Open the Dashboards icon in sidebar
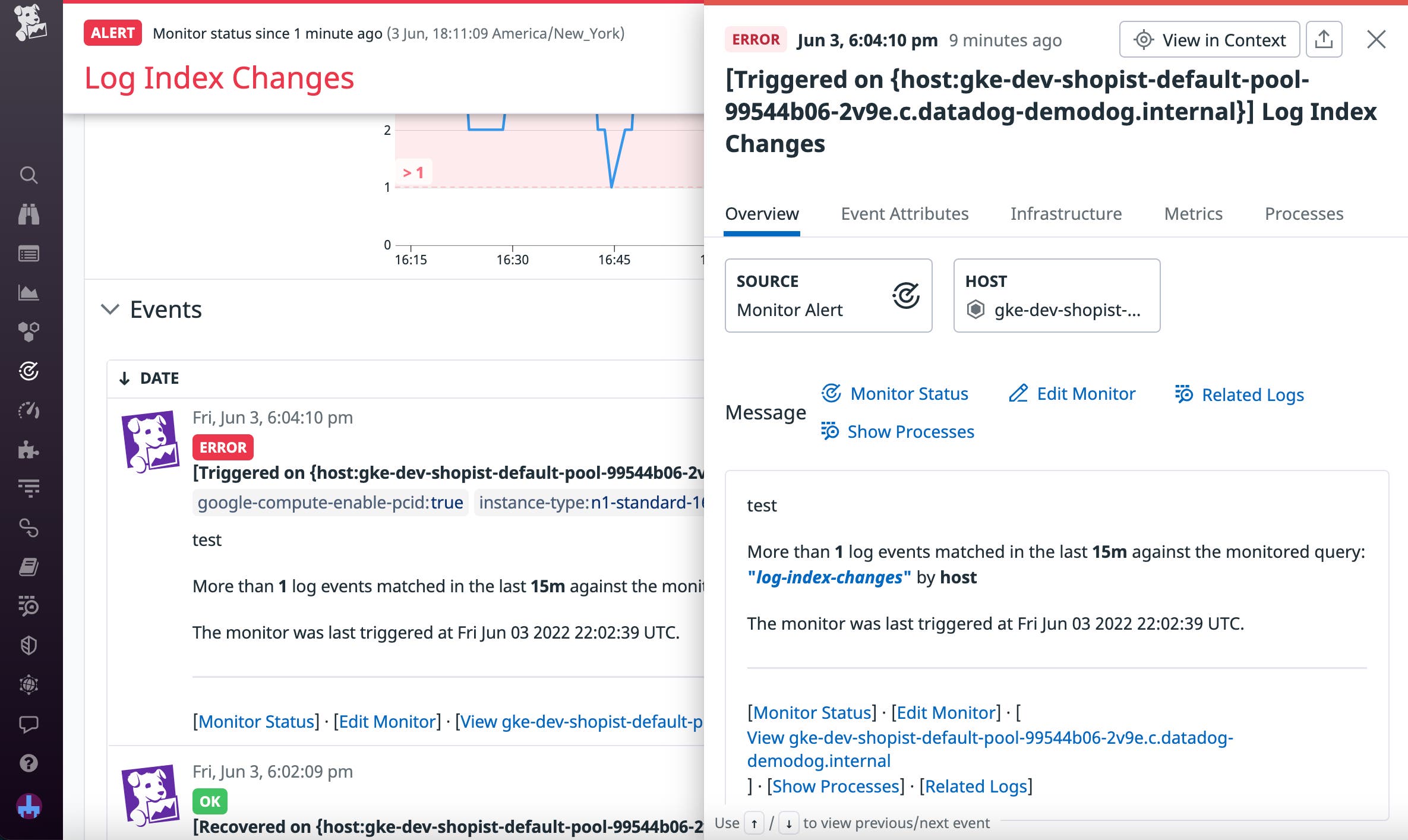 tap(28, 292)
